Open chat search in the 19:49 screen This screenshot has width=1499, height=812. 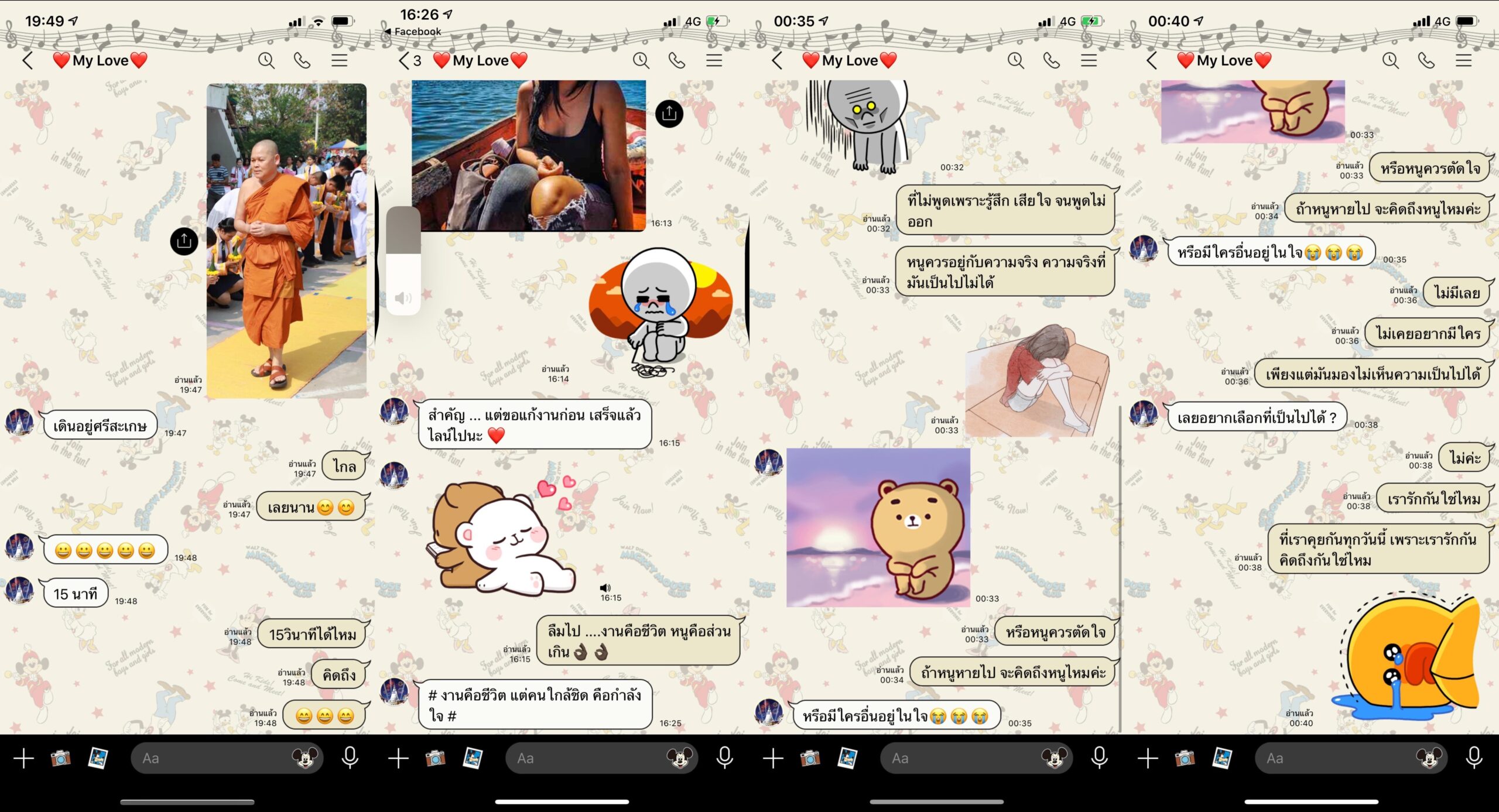[266, 60]
